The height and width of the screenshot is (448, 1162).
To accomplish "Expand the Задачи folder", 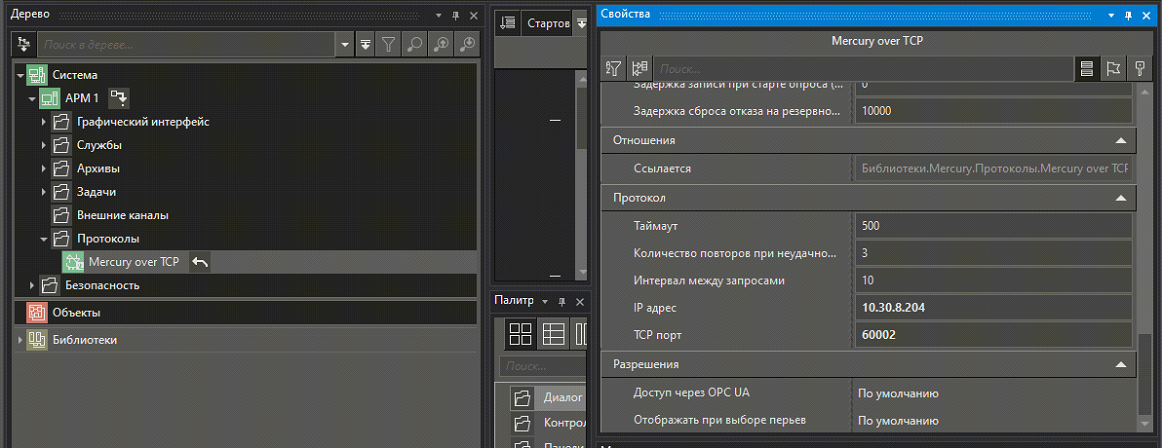I will (44, 192).
